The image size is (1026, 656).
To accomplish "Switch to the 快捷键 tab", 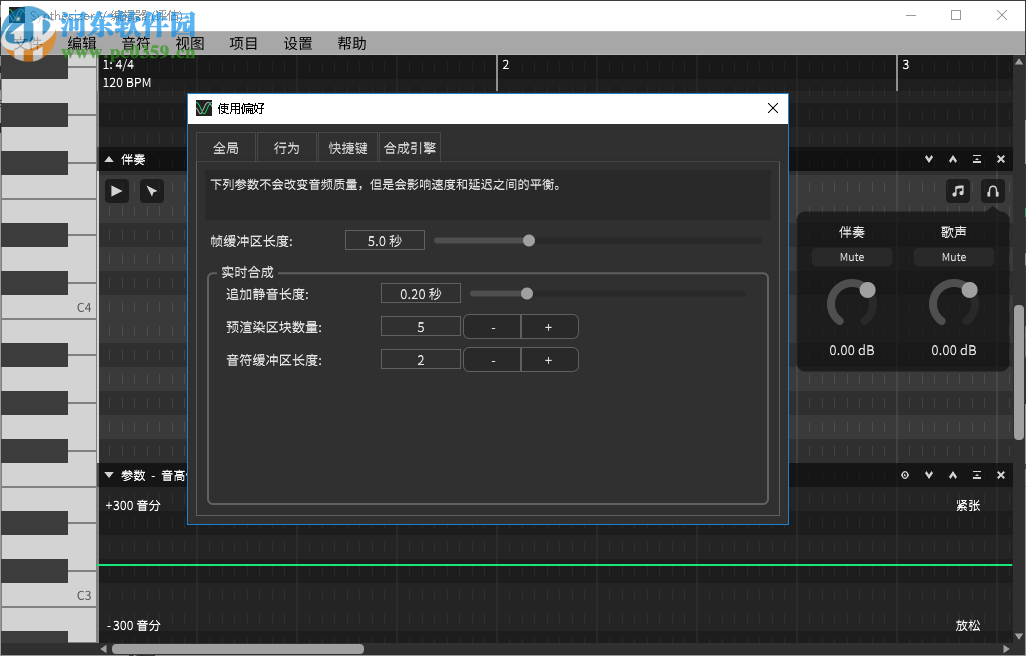I will (x=347, y=146).
